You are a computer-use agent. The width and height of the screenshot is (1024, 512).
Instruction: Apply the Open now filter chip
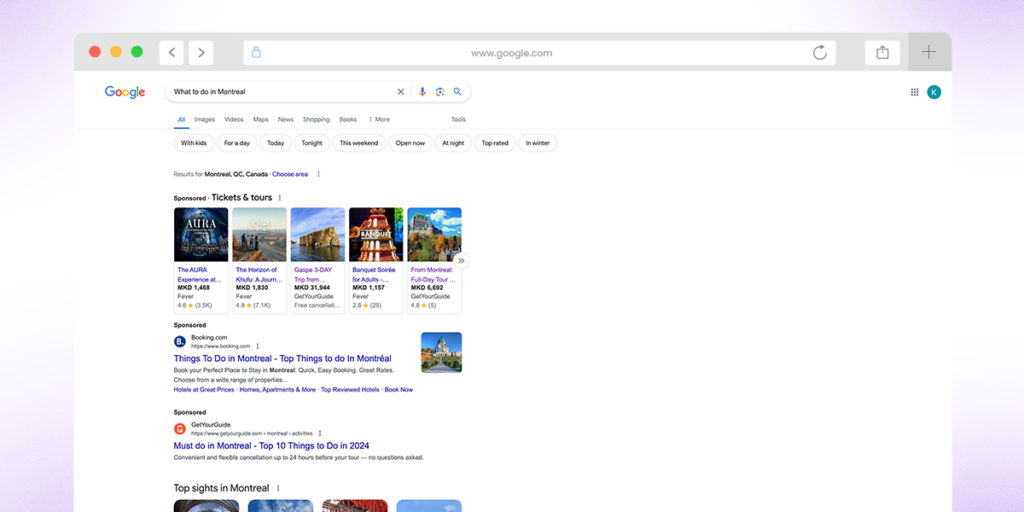tap(410, 143)
